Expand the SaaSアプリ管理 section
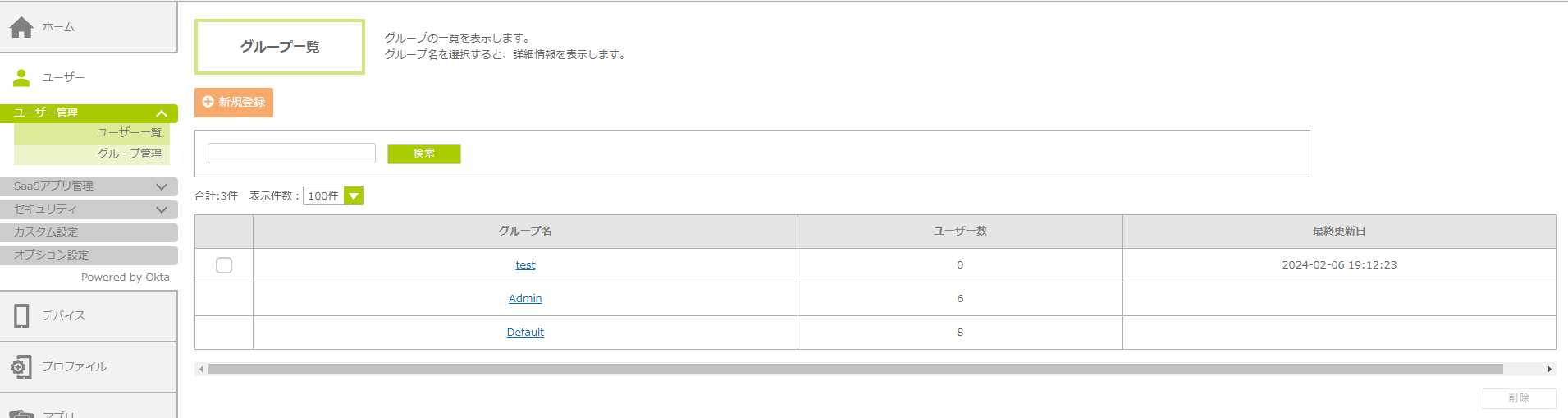The height and width of the screenshot is (418, 1568). tap(162, 186)
